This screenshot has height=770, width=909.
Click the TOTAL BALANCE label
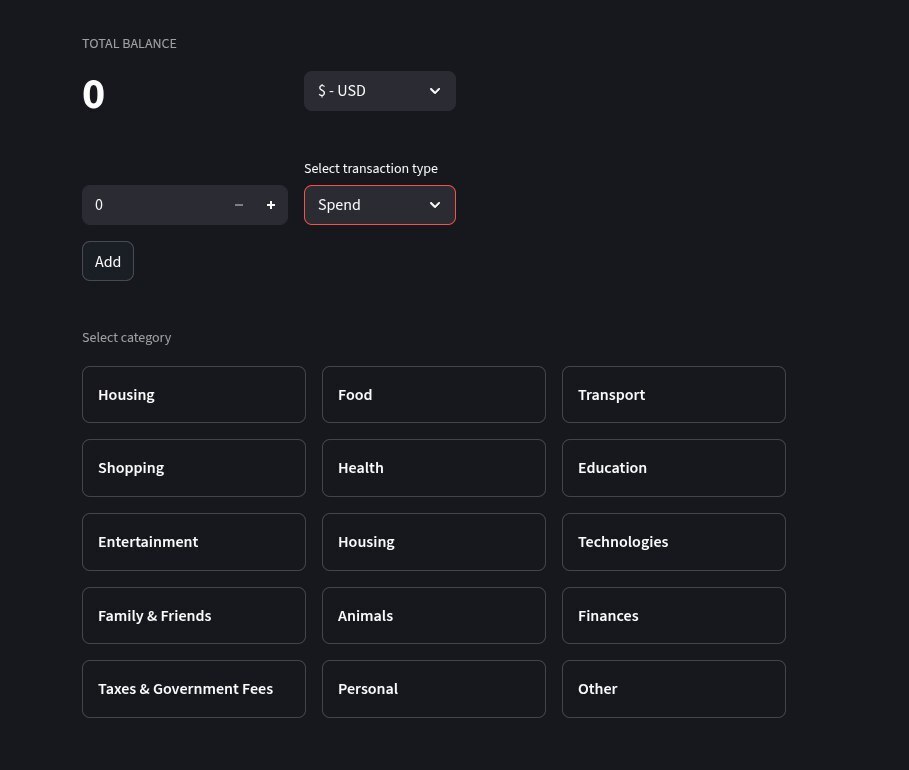pos(129,43)
